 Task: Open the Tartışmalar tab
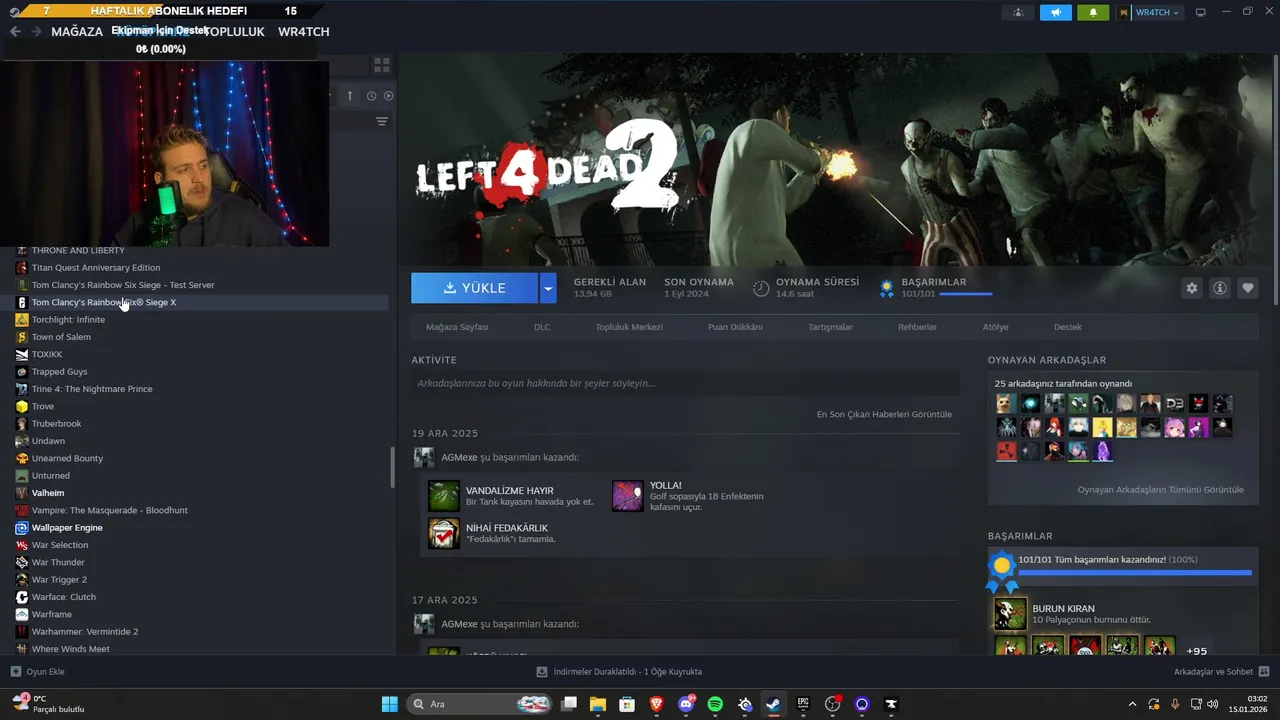(830, 327)
